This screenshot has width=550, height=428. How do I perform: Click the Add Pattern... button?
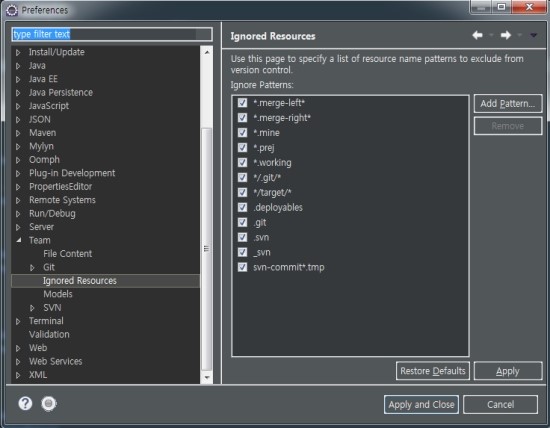pyautogui.click(x=508, y=104)
